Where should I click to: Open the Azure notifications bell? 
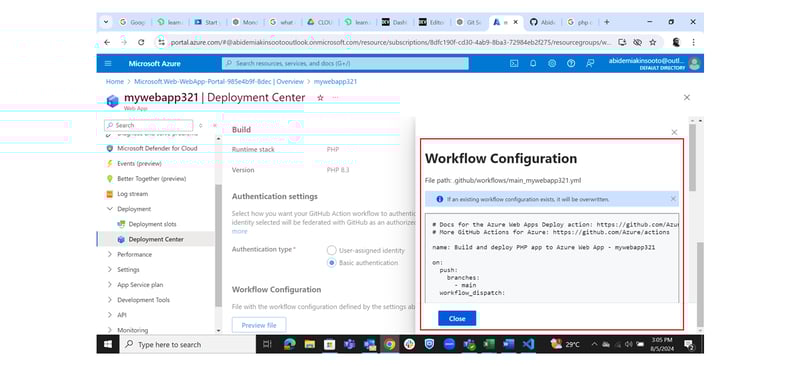tap(533, 64)
